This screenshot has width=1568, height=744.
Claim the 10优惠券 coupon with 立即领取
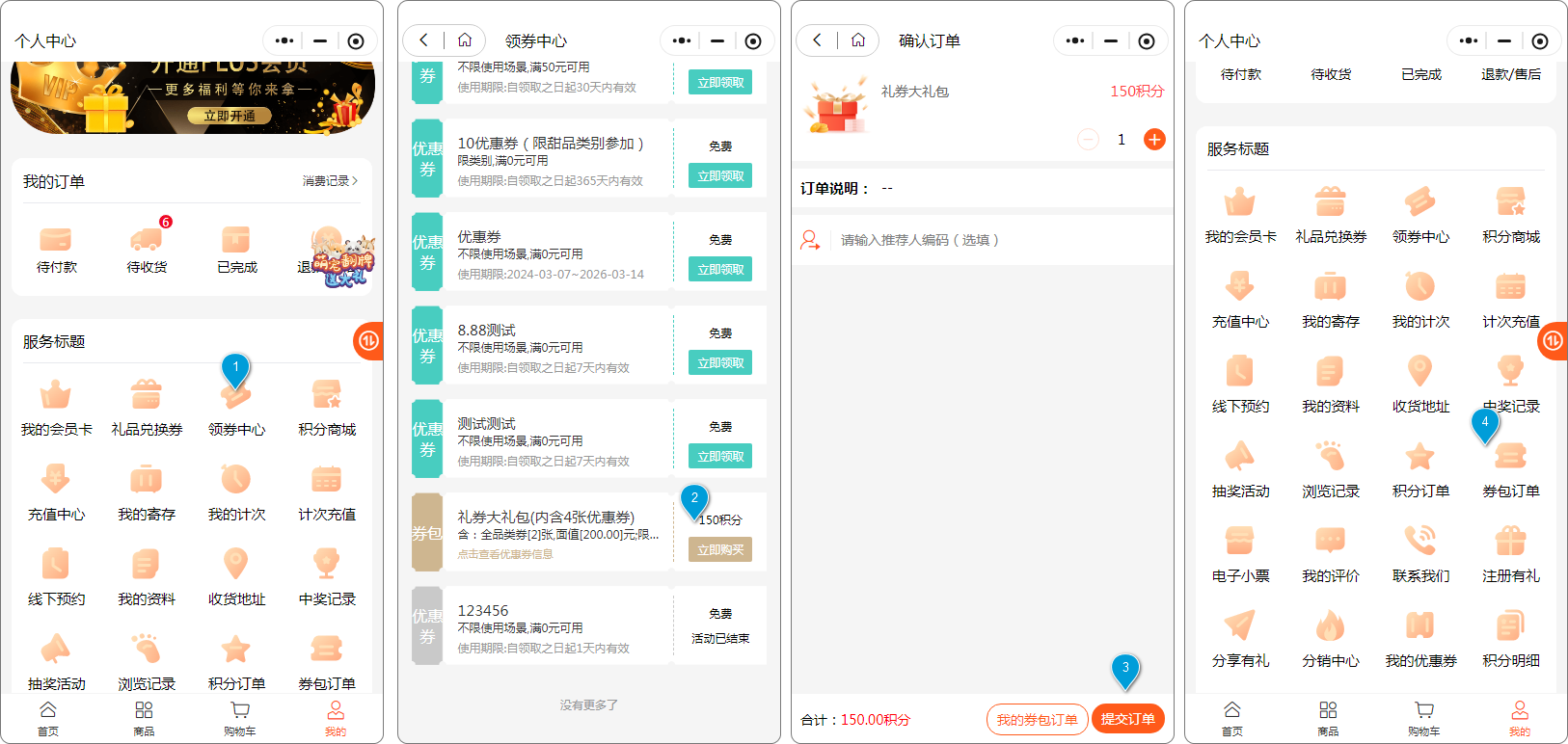(x=720, y=176)
